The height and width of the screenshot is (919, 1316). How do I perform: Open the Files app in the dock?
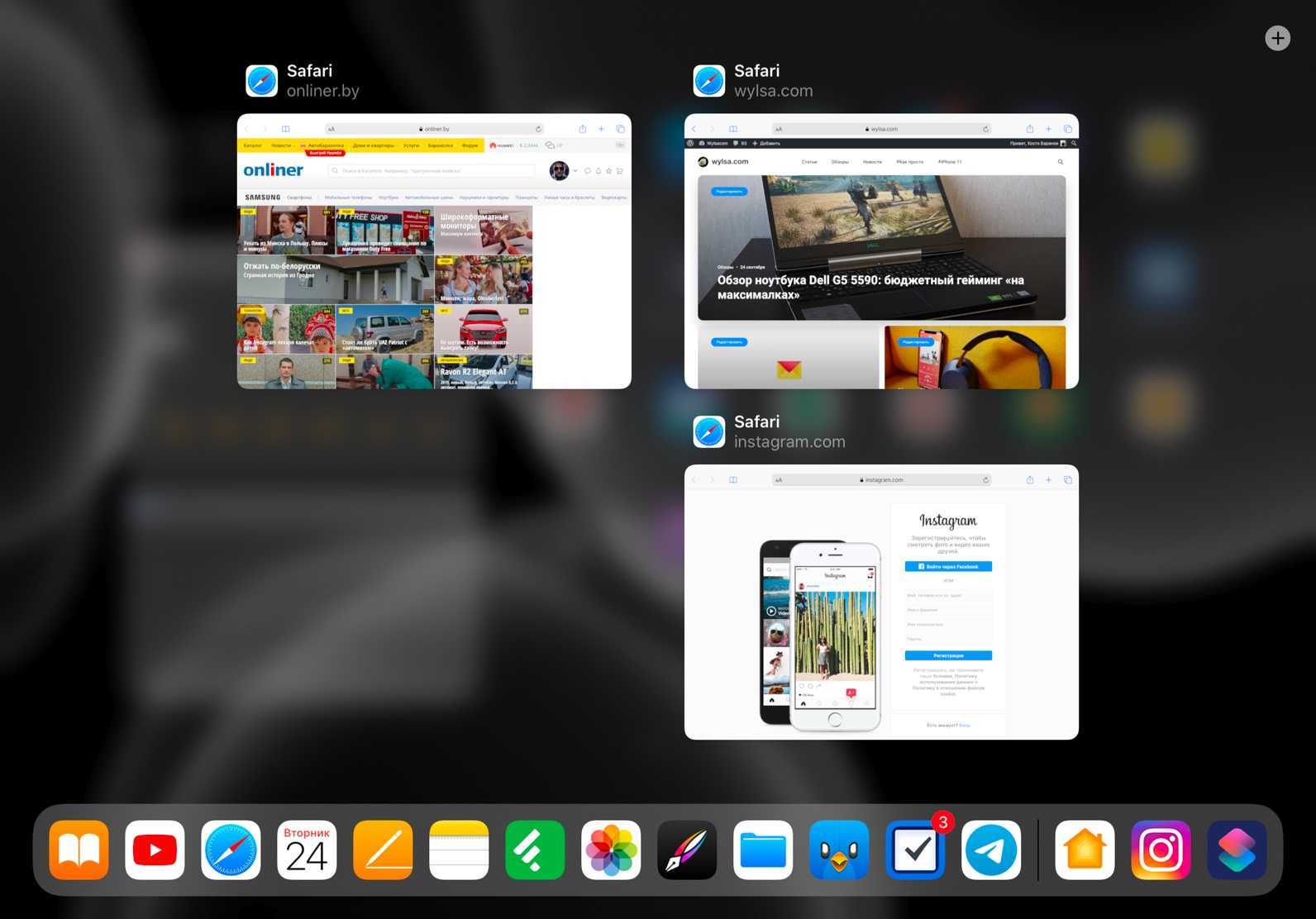click(x=763, y=850)
